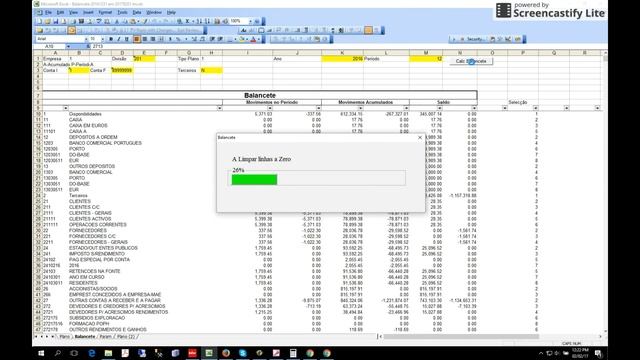Apply Percent style icon
640x360 pixels.
point(178,39)
